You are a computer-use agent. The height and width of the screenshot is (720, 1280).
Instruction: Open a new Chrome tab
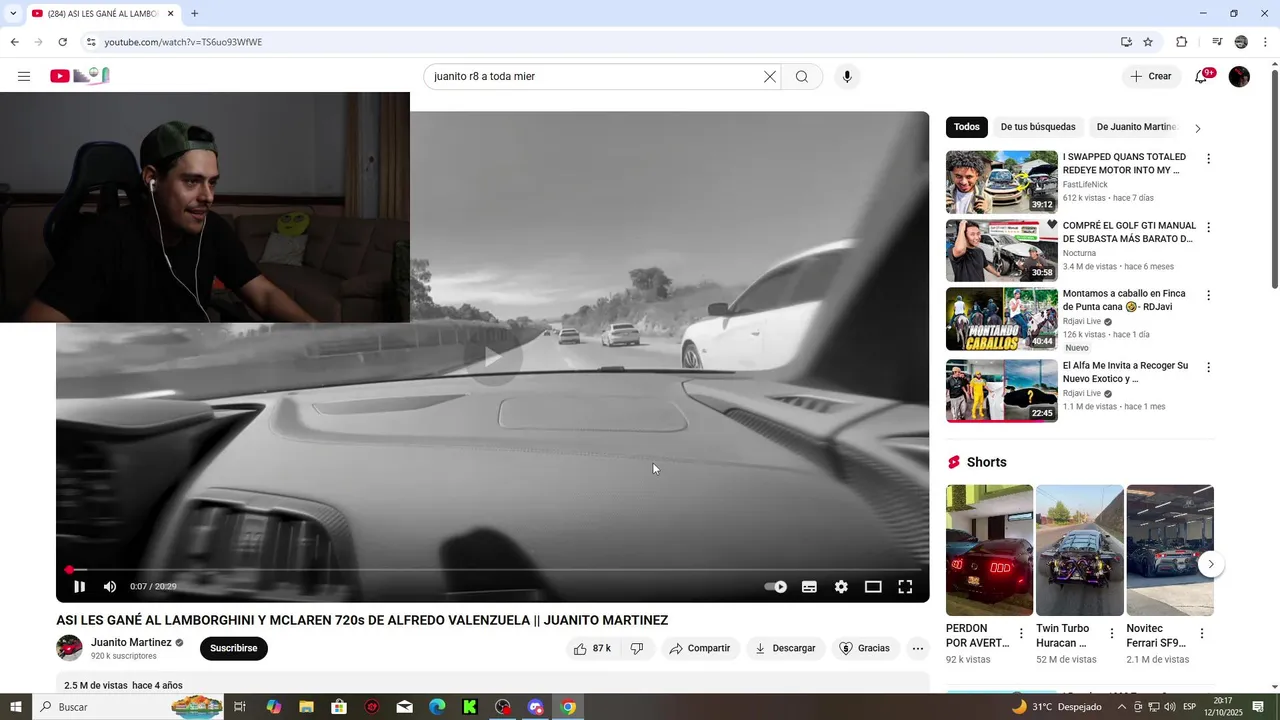(195, 14)
